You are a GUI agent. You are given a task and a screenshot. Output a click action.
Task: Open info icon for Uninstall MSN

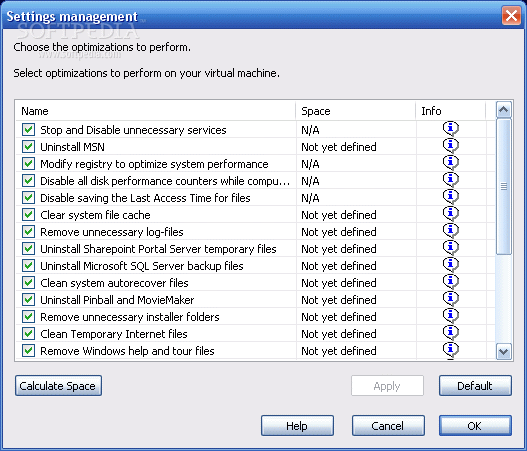pyautogui.click(x=450, y=146)
